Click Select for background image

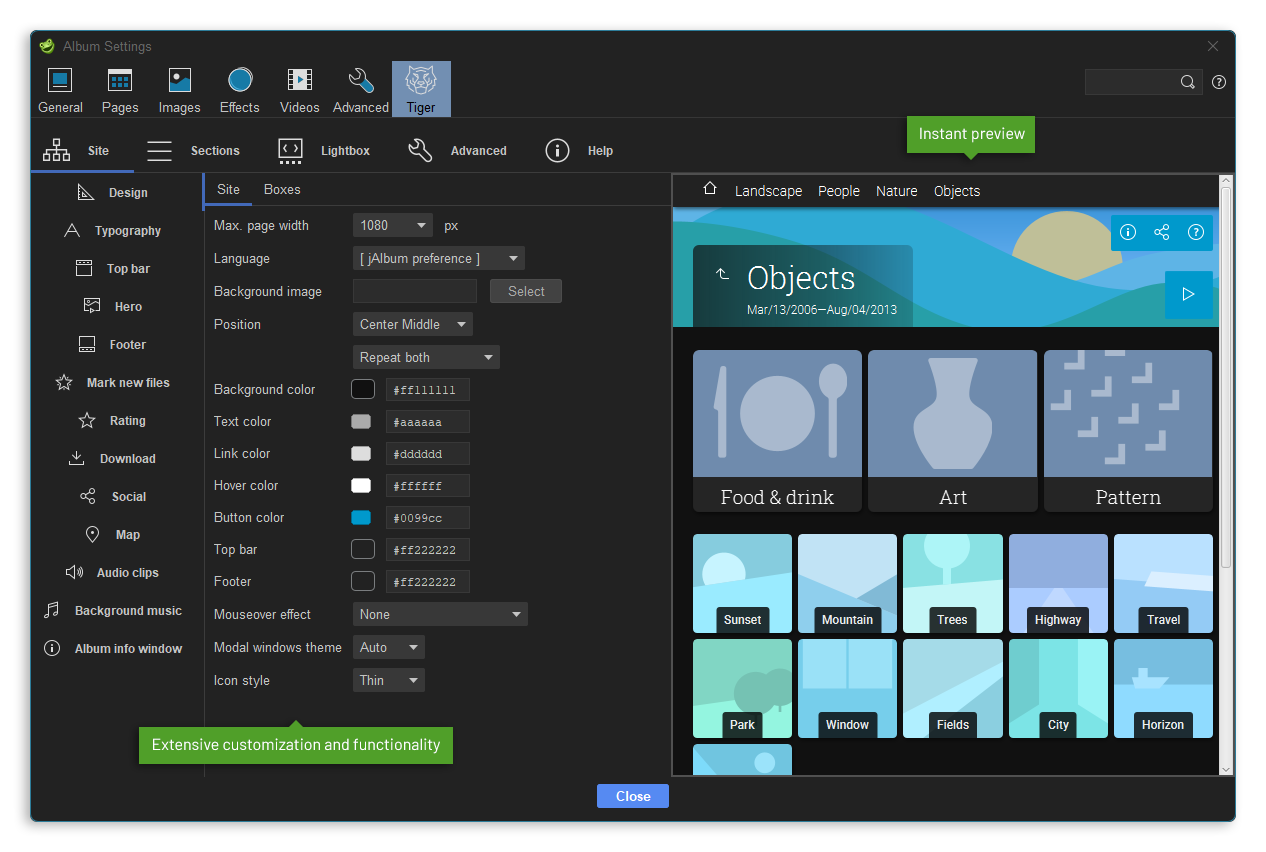tap(526, 291)
